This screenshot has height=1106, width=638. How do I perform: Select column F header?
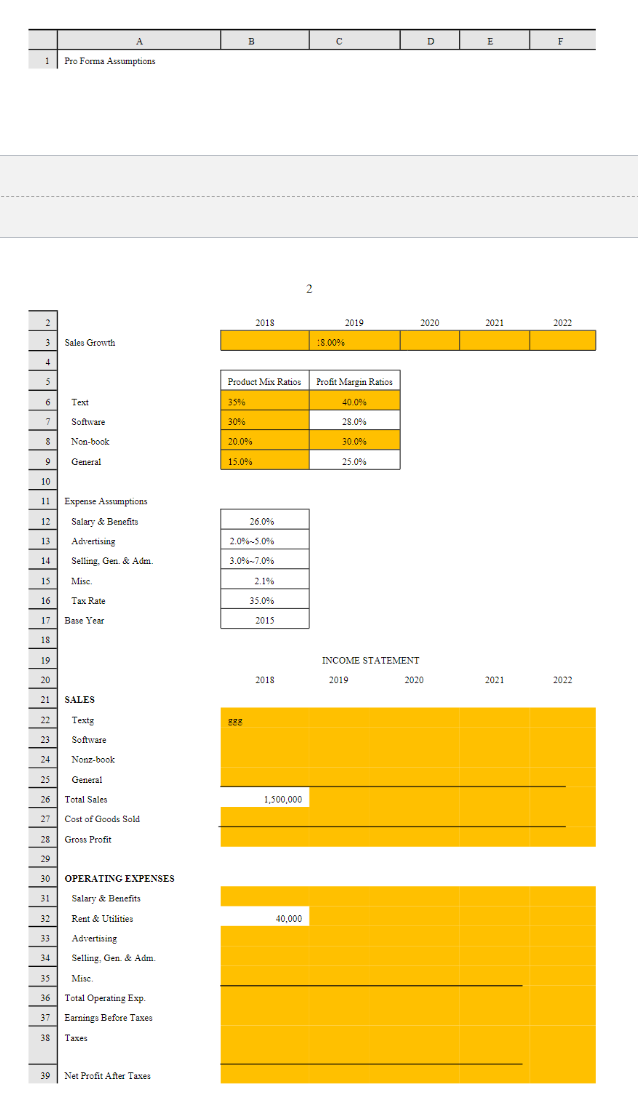(562, 41)
